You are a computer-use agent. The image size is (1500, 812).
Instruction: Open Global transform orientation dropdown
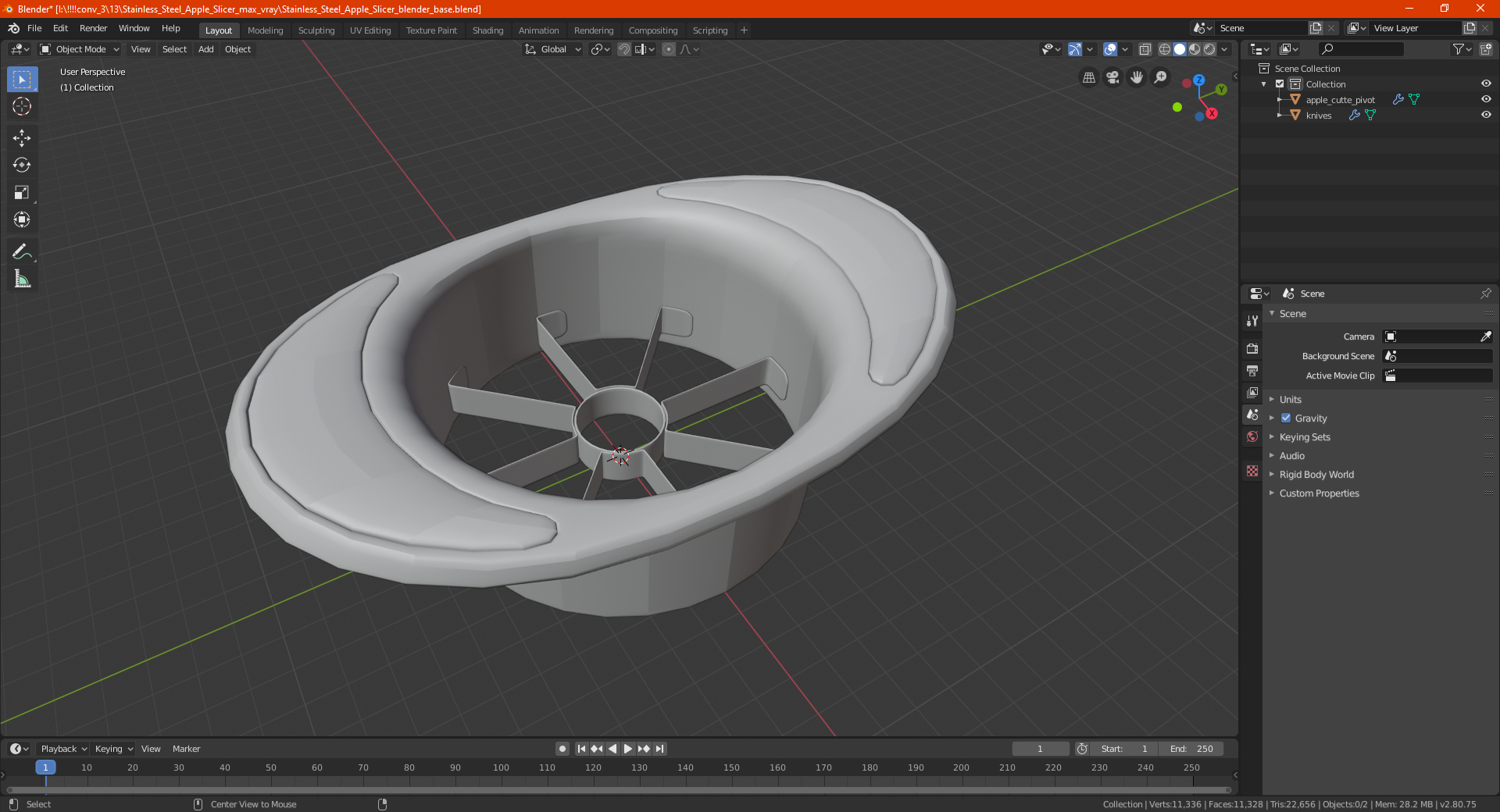[553, 49]
